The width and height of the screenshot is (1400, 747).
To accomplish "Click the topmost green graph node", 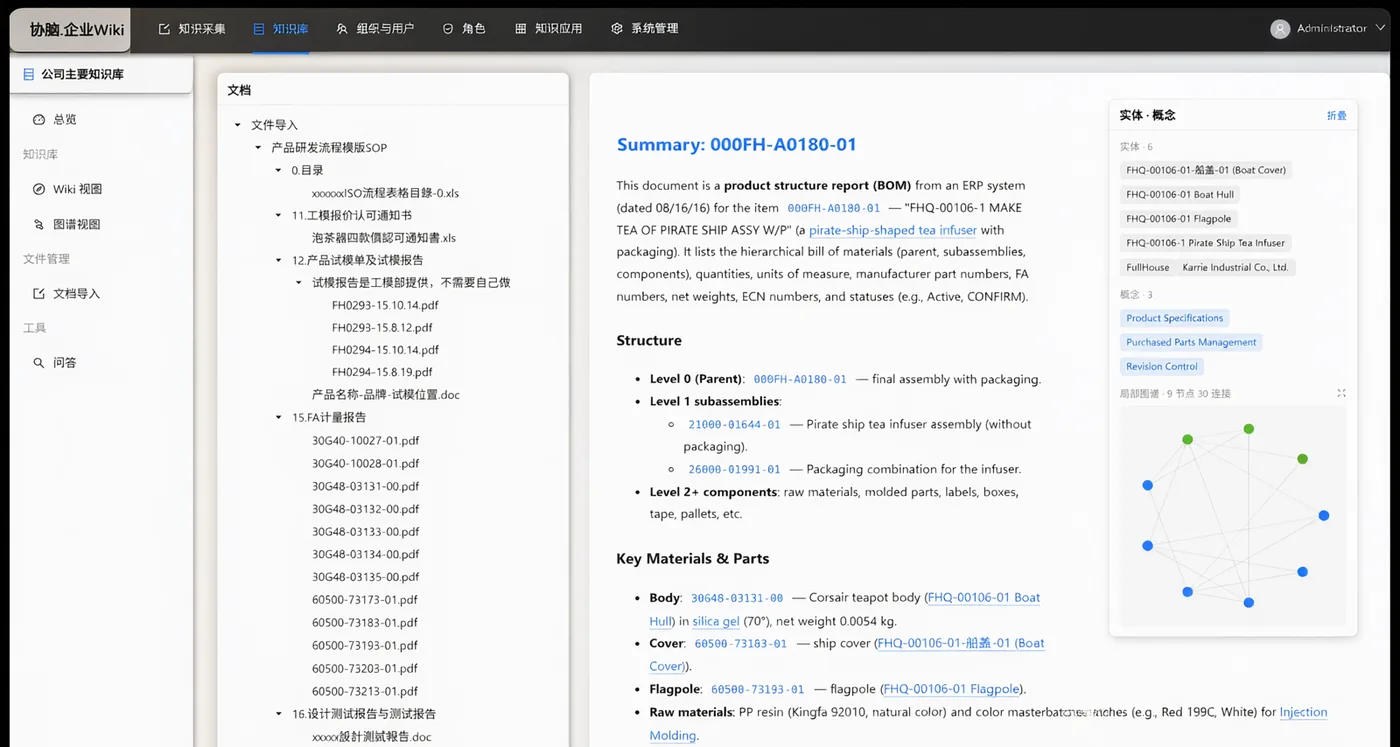I will coord(1249,429).
